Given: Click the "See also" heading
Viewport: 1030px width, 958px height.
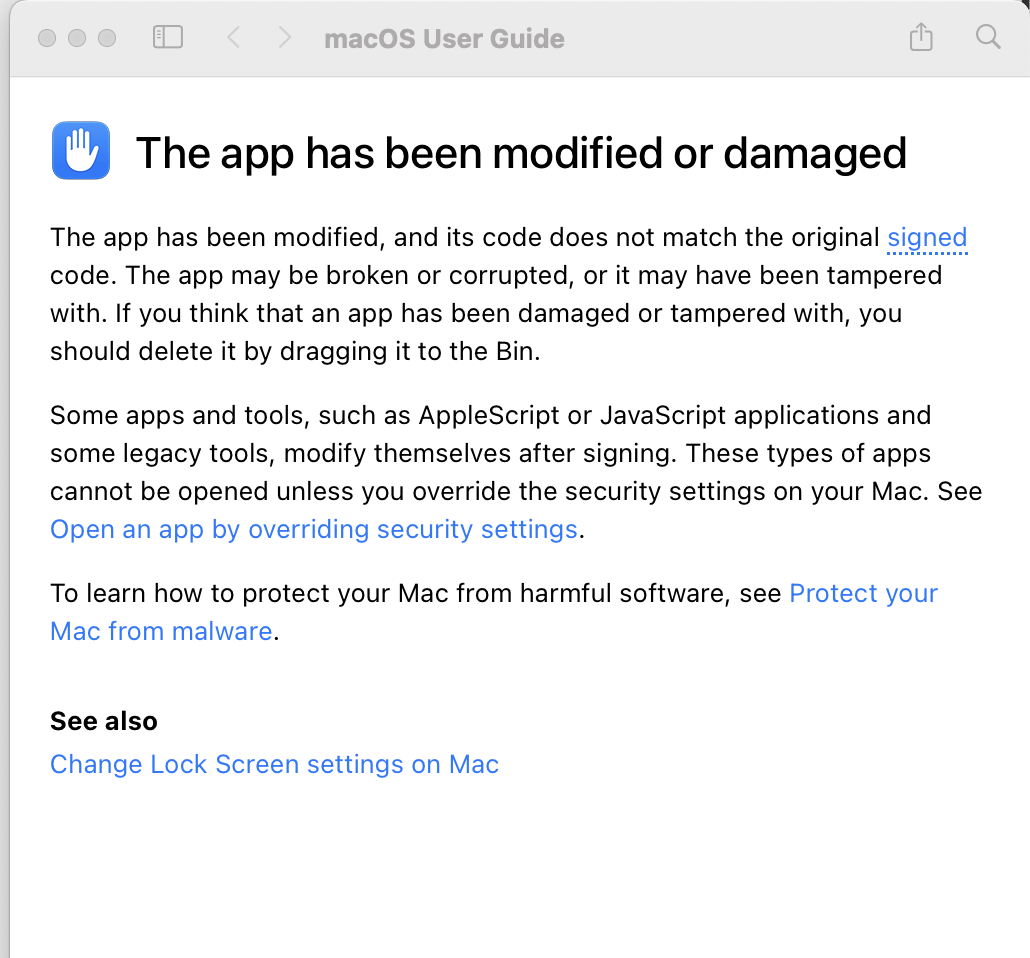Looking at the screenshot, I should pyautogui.click(x=104, y=721).
